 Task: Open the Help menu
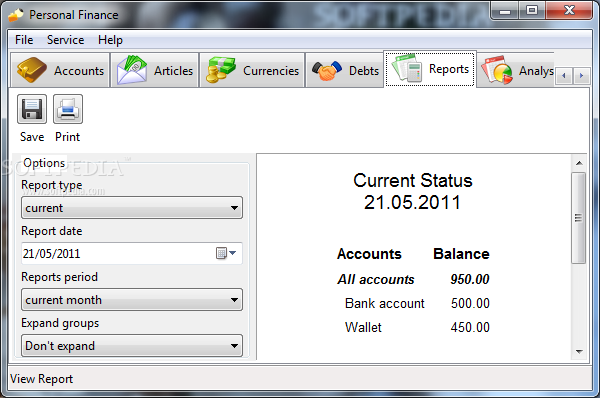click(x=110, y=40)
